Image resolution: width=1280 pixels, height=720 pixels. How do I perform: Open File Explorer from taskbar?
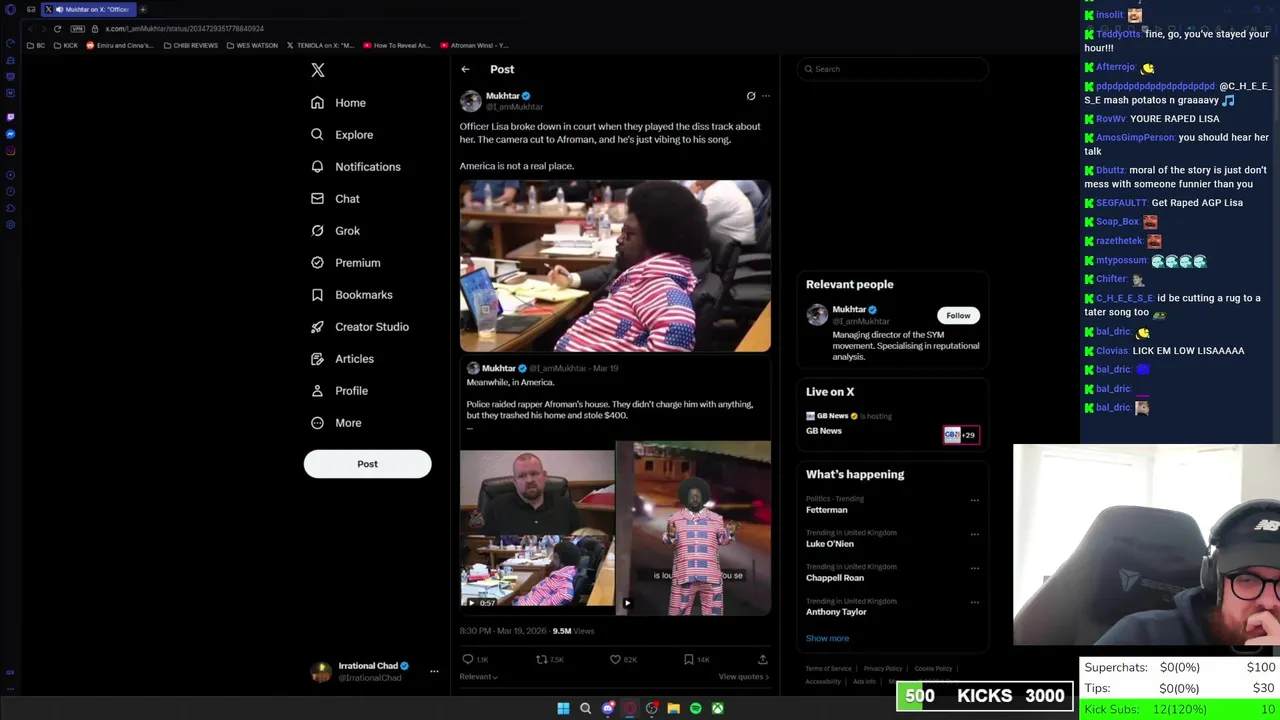tap(674, 709)
